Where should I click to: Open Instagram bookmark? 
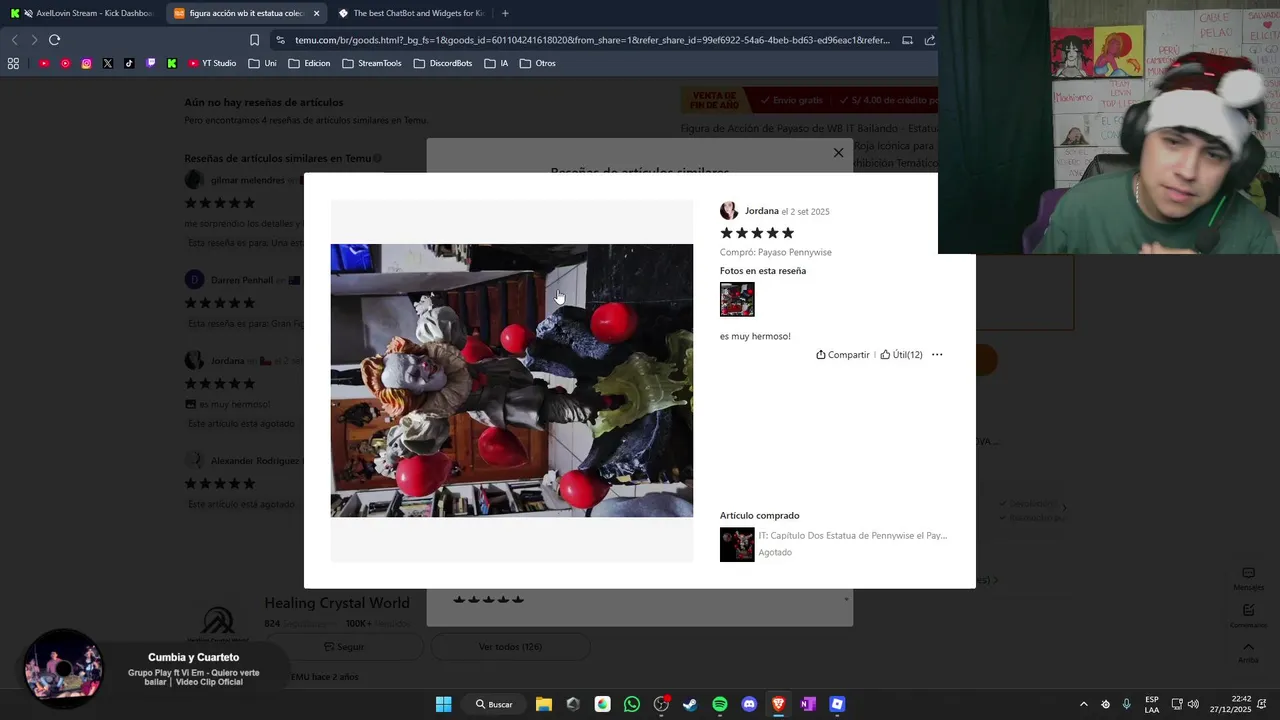(86, 63)
